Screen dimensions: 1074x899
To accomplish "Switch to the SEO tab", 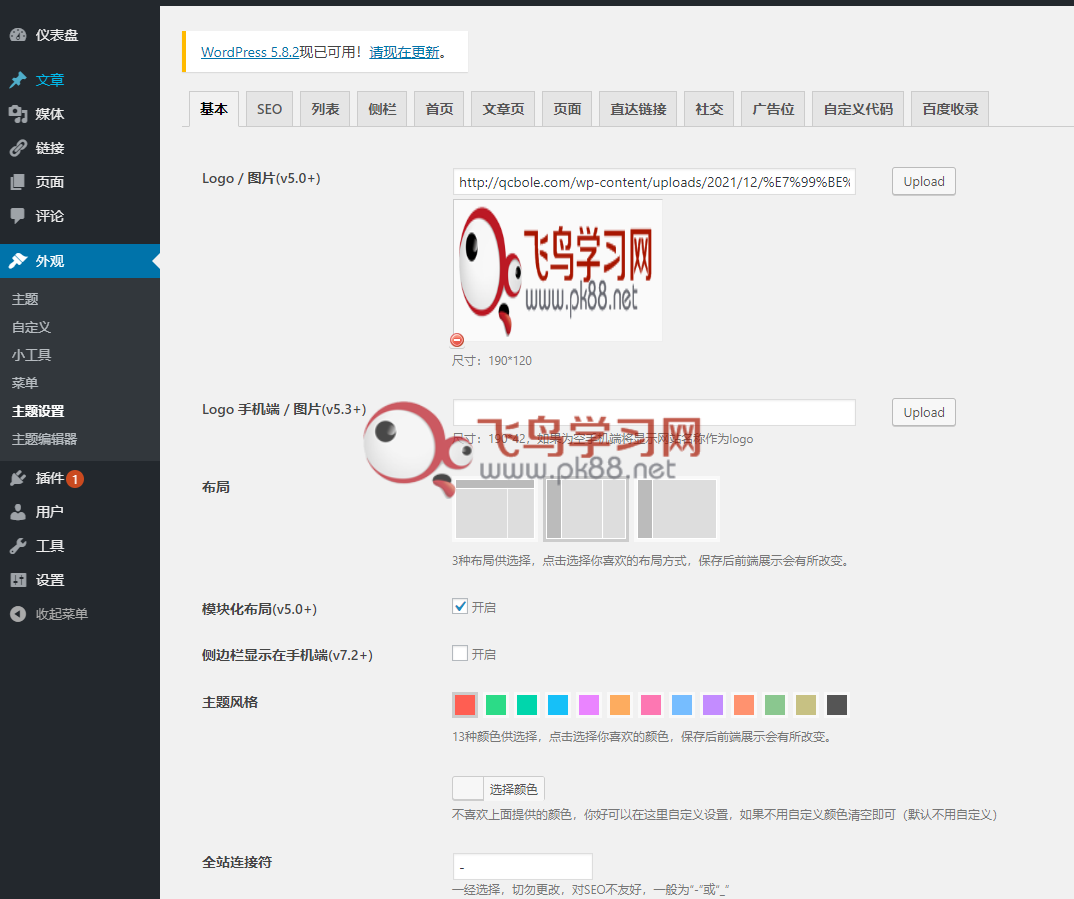I will click(269, 109).
